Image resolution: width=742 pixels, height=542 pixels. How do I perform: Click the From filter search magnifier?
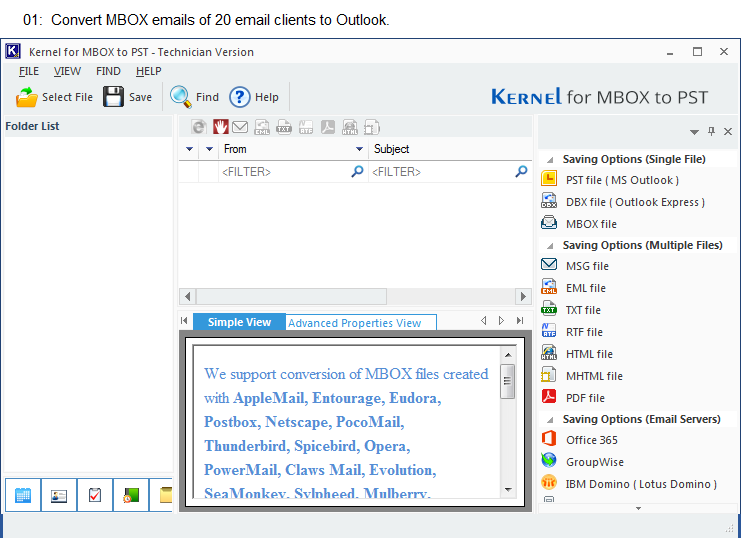point(357,171)
